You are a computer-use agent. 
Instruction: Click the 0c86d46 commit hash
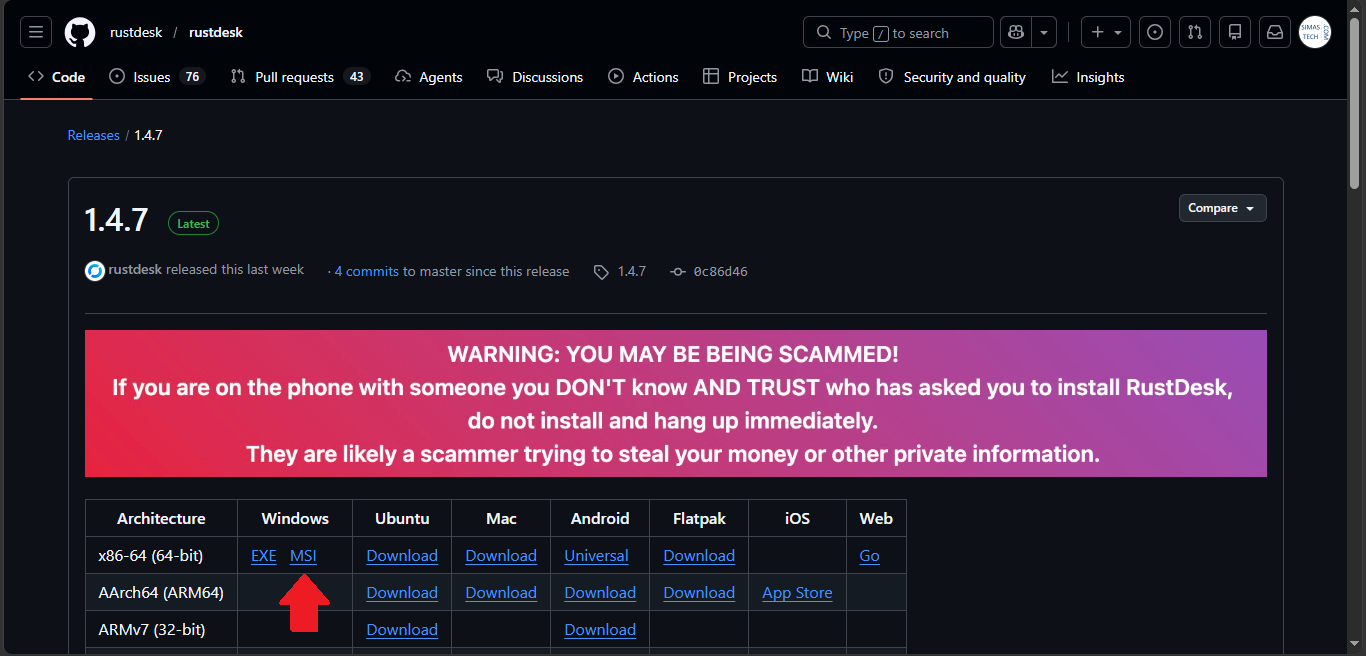[720, 271]
